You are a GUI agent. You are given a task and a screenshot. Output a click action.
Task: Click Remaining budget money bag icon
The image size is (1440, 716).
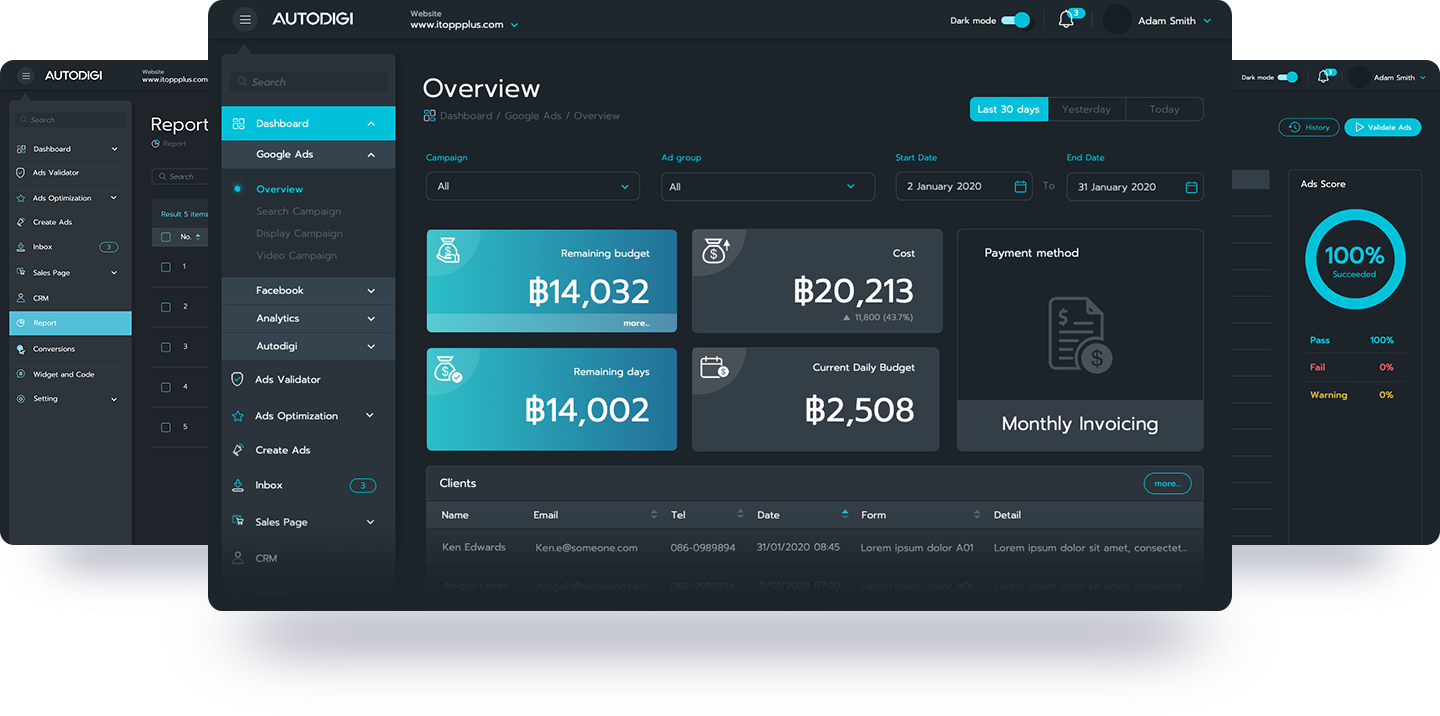click(x=448, y=251)
